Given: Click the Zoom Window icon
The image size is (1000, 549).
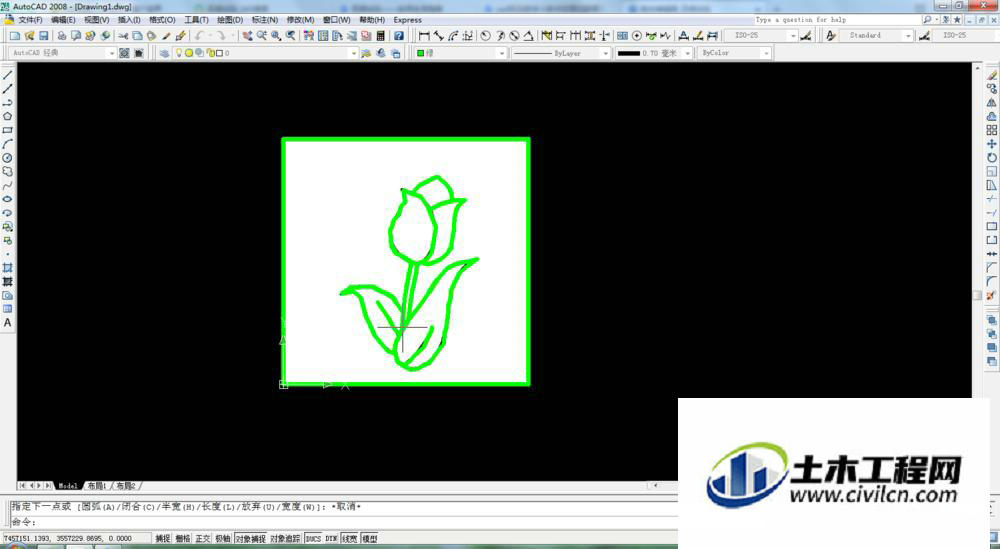Looking at the screenshot, I should 276,36.
